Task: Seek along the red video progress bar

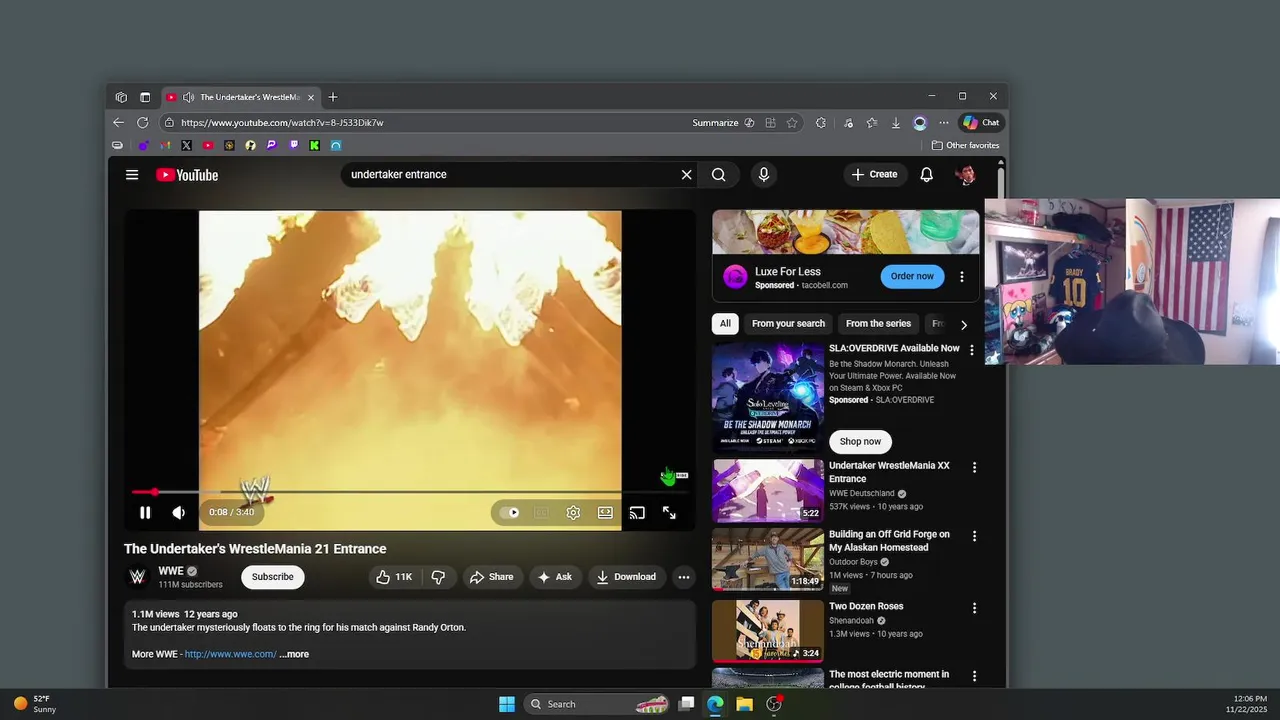Action: click(x=409, y=492)
